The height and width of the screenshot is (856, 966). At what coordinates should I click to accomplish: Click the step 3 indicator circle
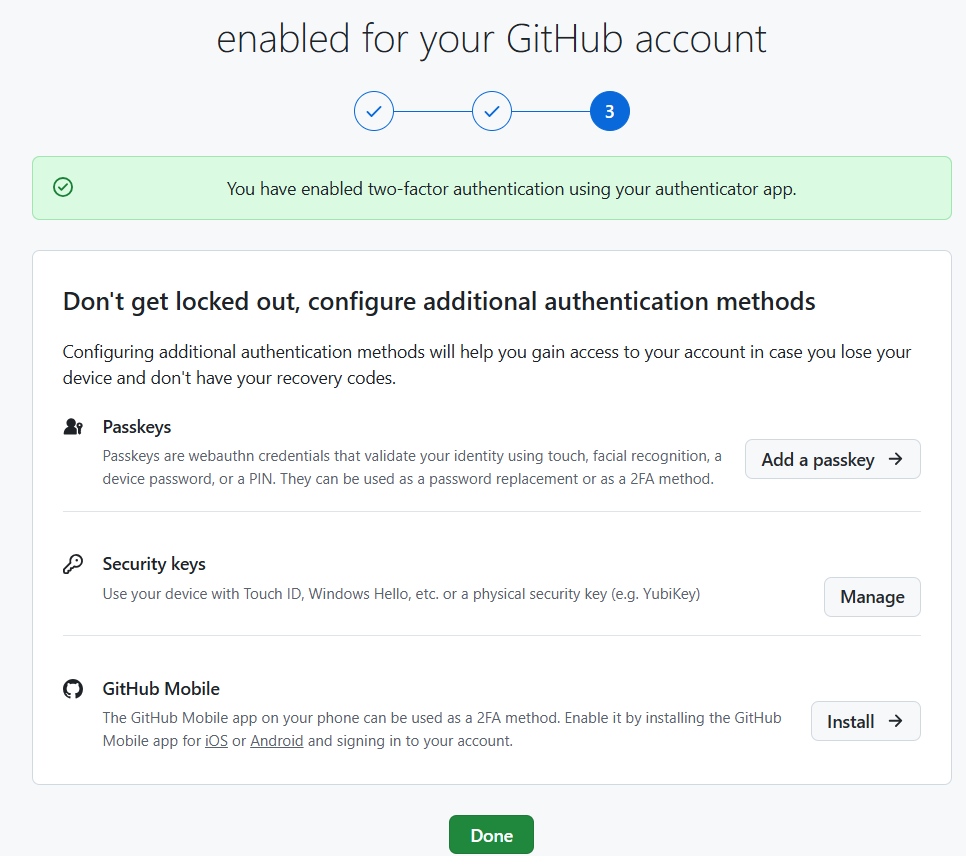[610, 111]
